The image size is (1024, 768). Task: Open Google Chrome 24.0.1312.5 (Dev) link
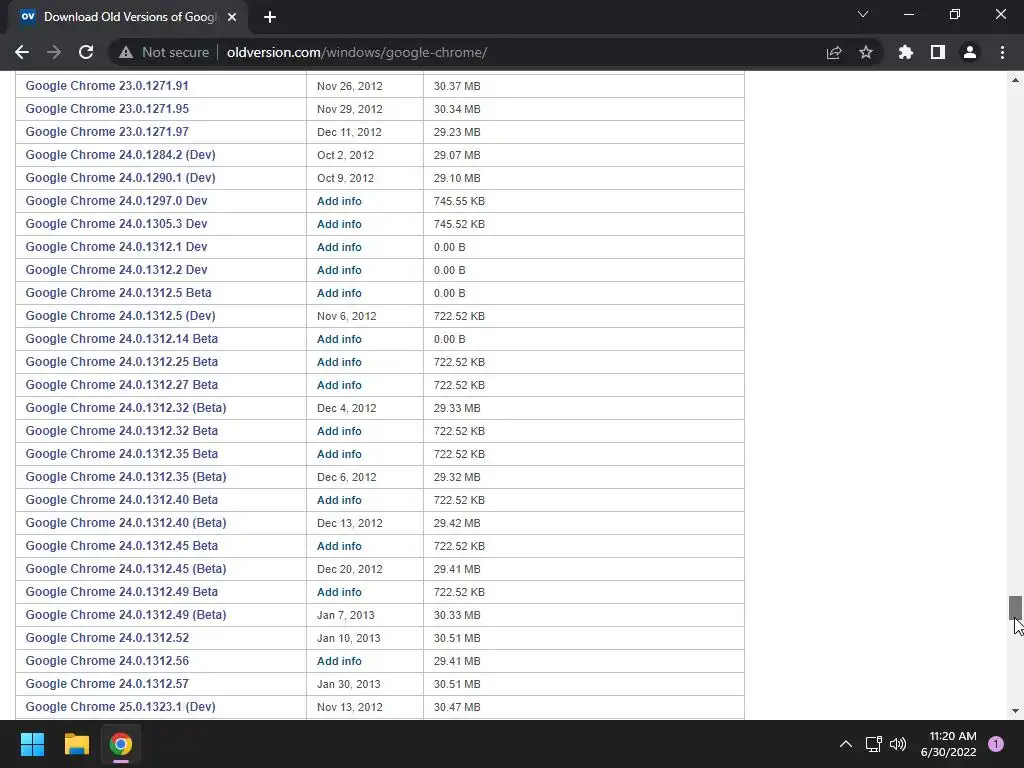[120, 315]
